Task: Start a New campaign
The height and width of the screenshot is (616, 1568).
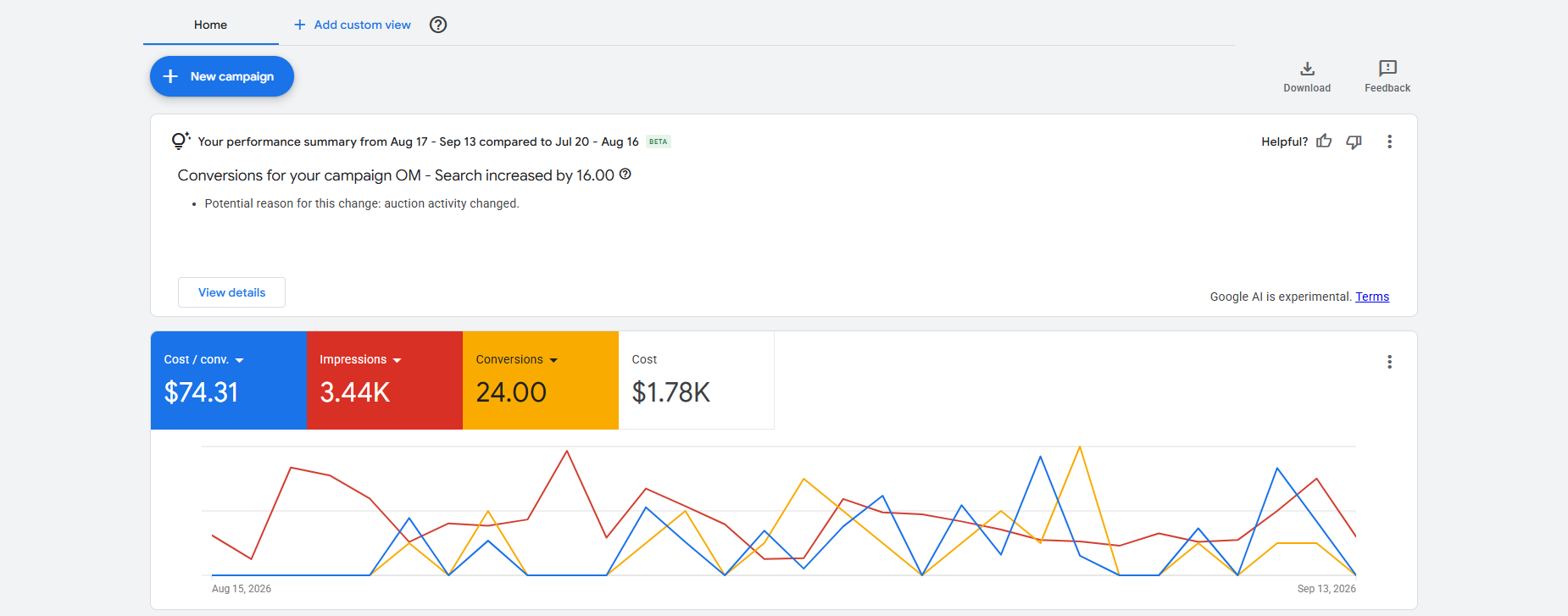Action: click(222, 76)
